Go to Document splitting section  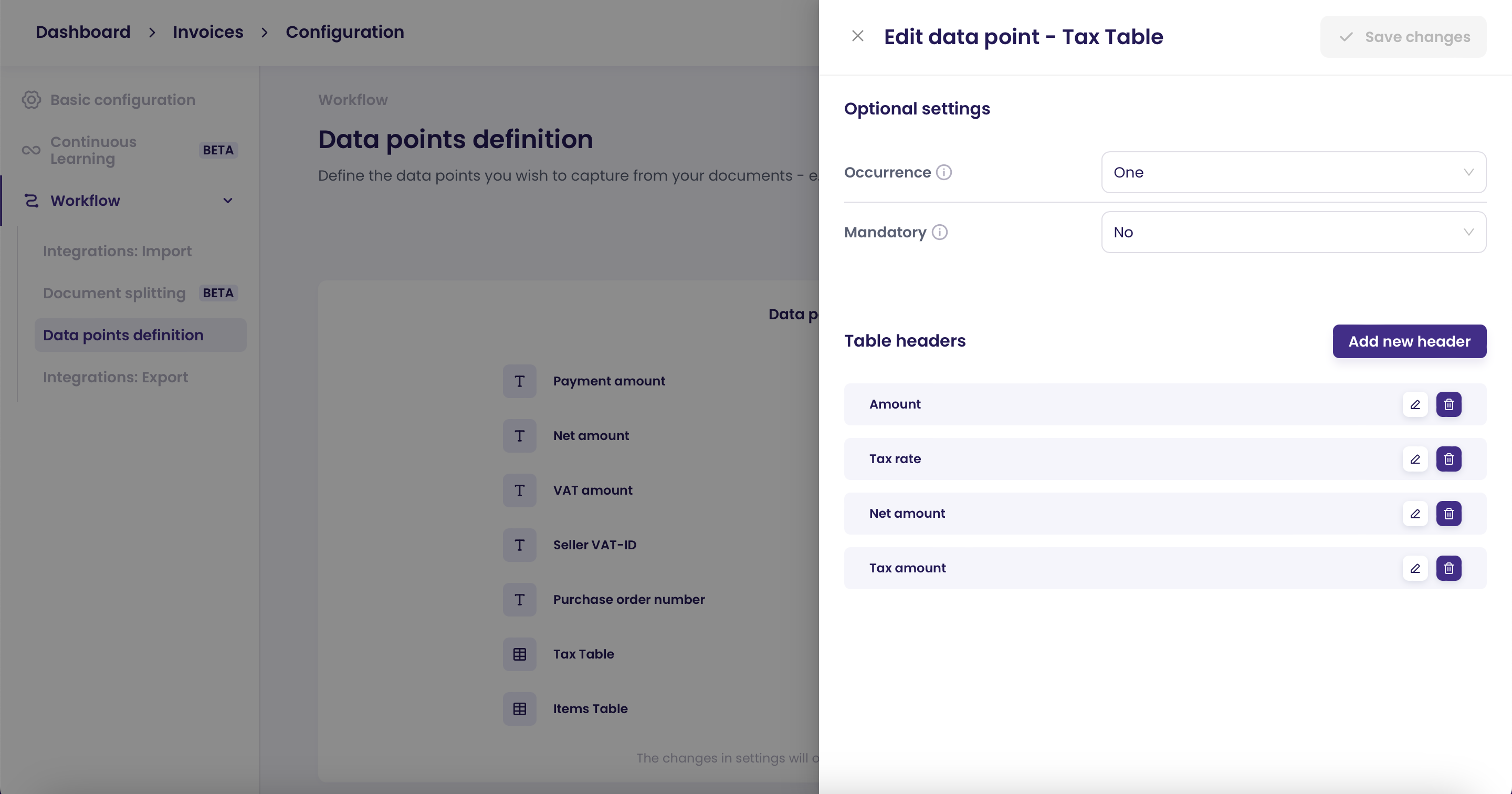114,293
